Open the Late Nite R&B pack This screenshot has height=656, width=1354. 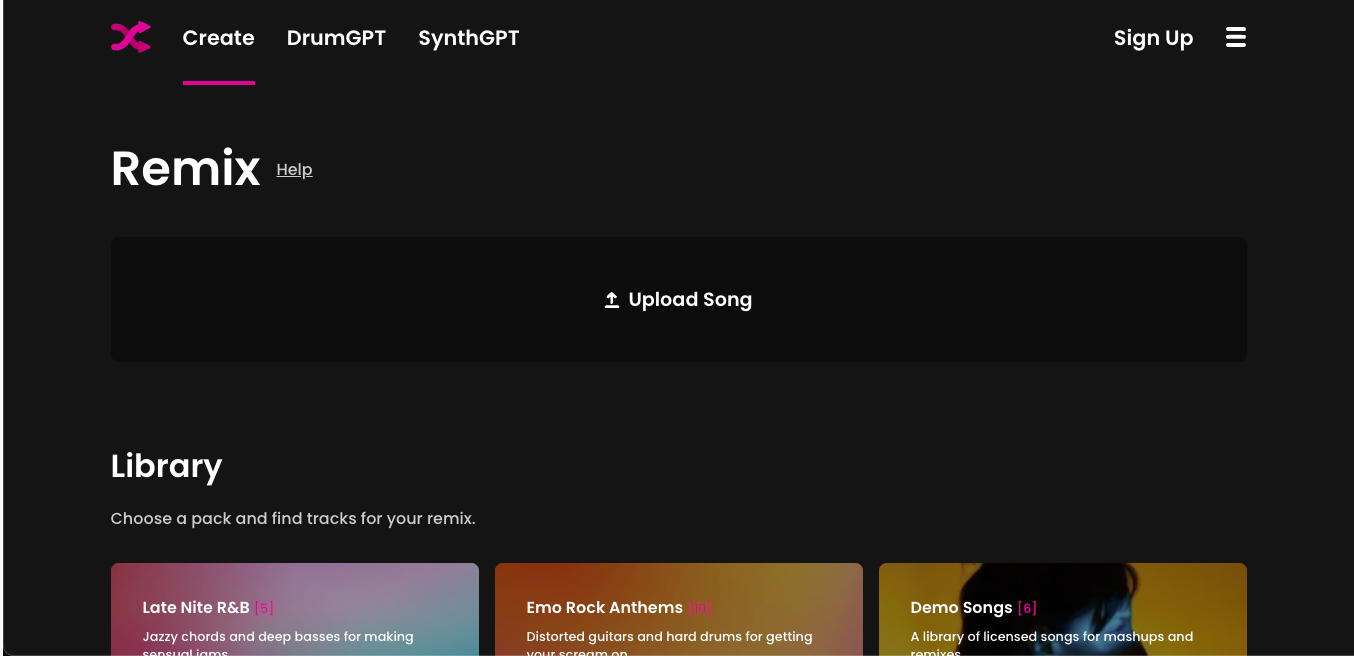click(196, 607)
